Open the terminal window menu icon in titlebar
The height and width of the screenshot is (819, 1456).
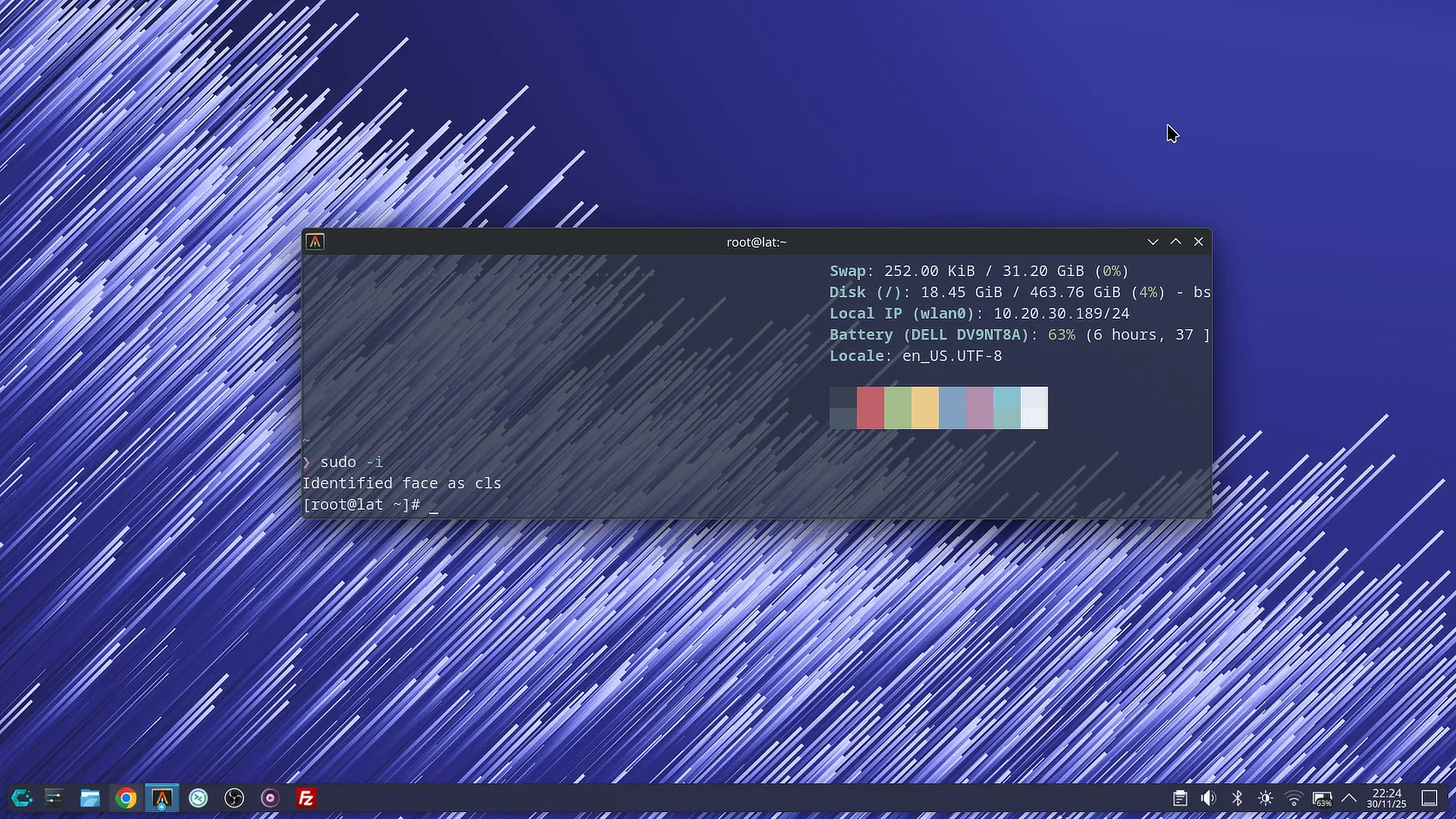click(x=315, y=241)
